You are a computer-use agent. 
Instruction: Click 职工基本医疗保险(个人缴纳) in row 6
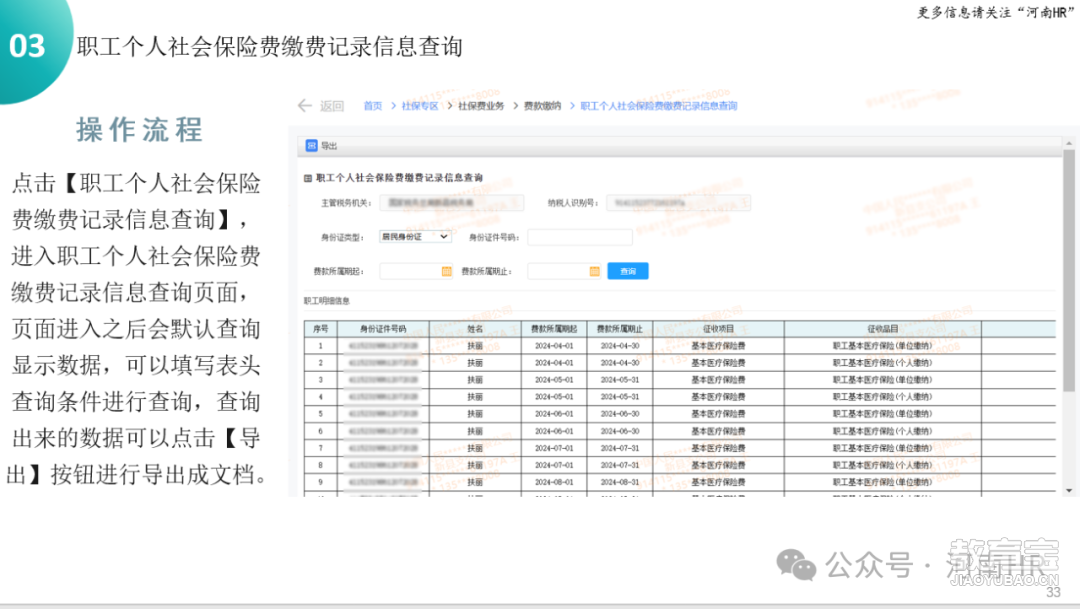pos(882,431)
